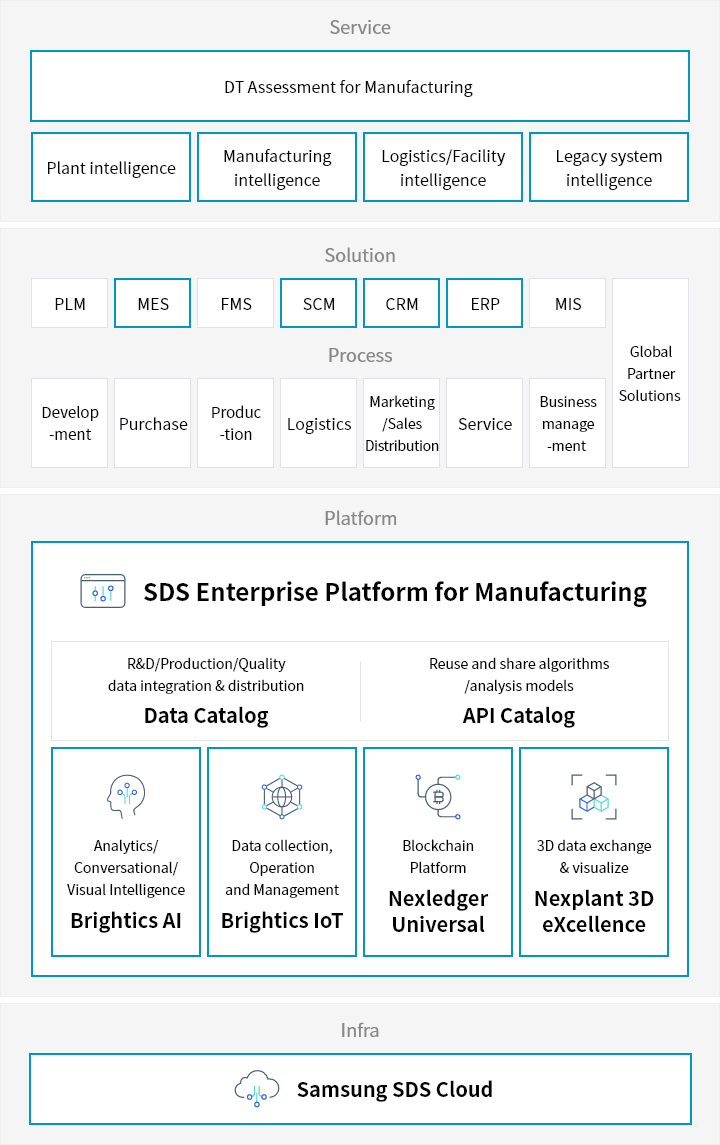Select the ERP solution tile
This screenshot has height=1145, width=720.
click(485, 303)
